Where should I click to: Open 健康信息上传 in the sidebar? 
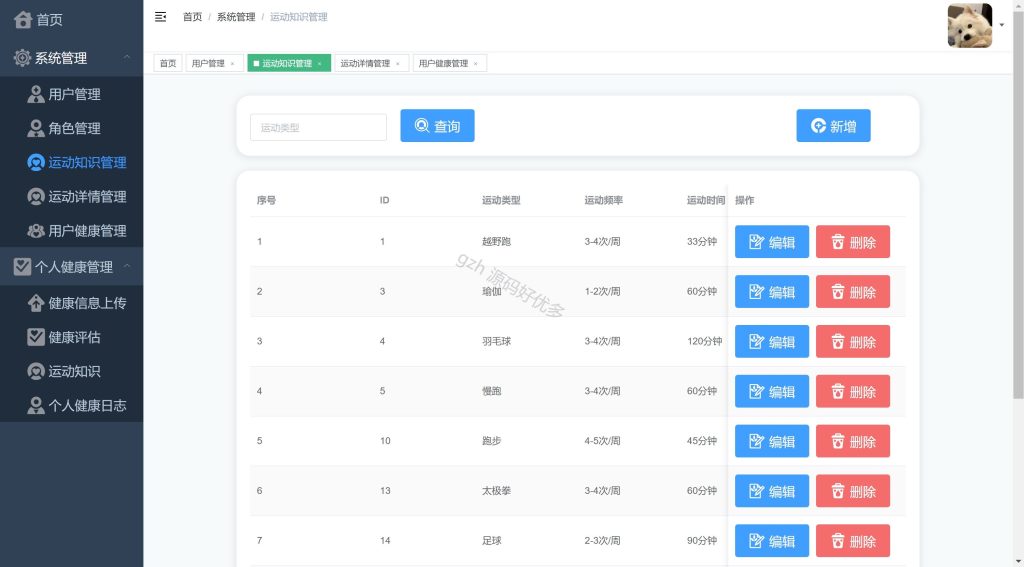pyautogui.click(x=71, y=303)
